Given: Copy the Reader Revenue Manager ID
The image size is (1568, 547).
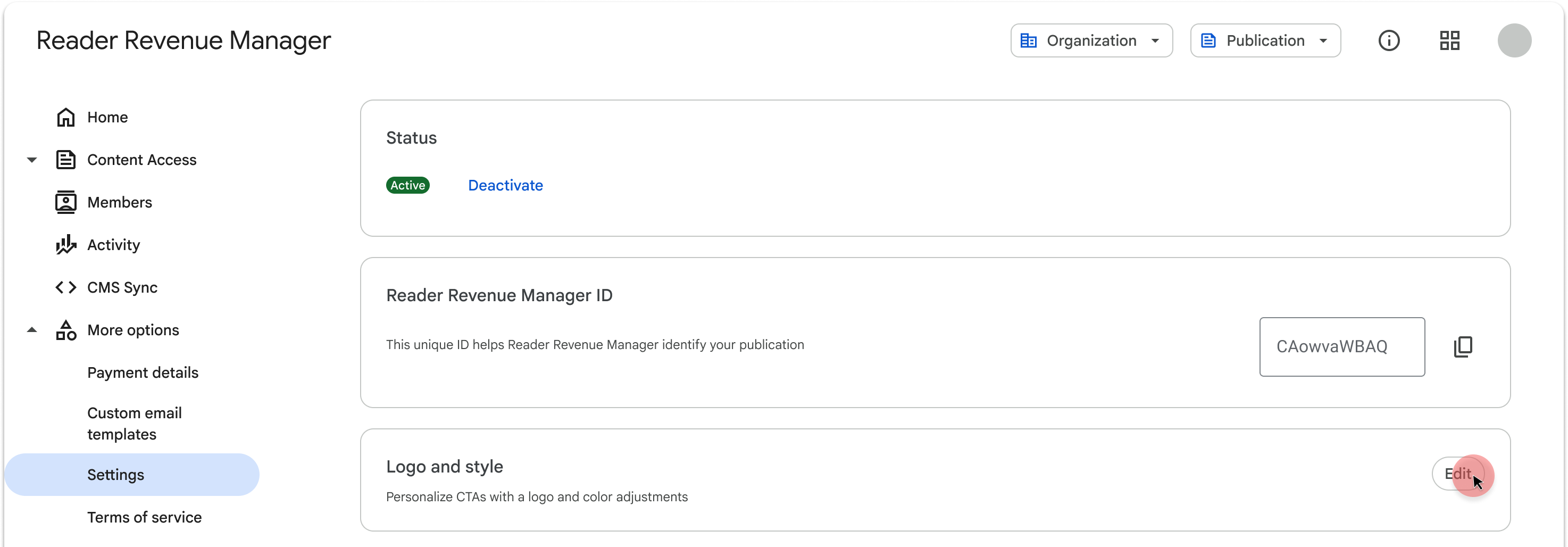Looking at the screenshot, I should tap(1463, 346).
